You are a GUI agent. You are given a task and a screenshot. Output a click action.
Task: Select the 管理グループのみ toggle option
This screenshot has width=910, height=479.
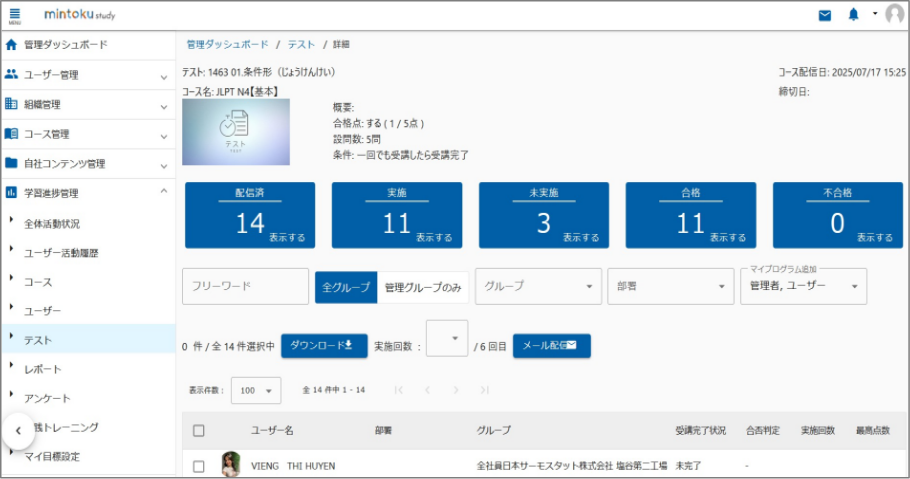[x=423, y=287]
